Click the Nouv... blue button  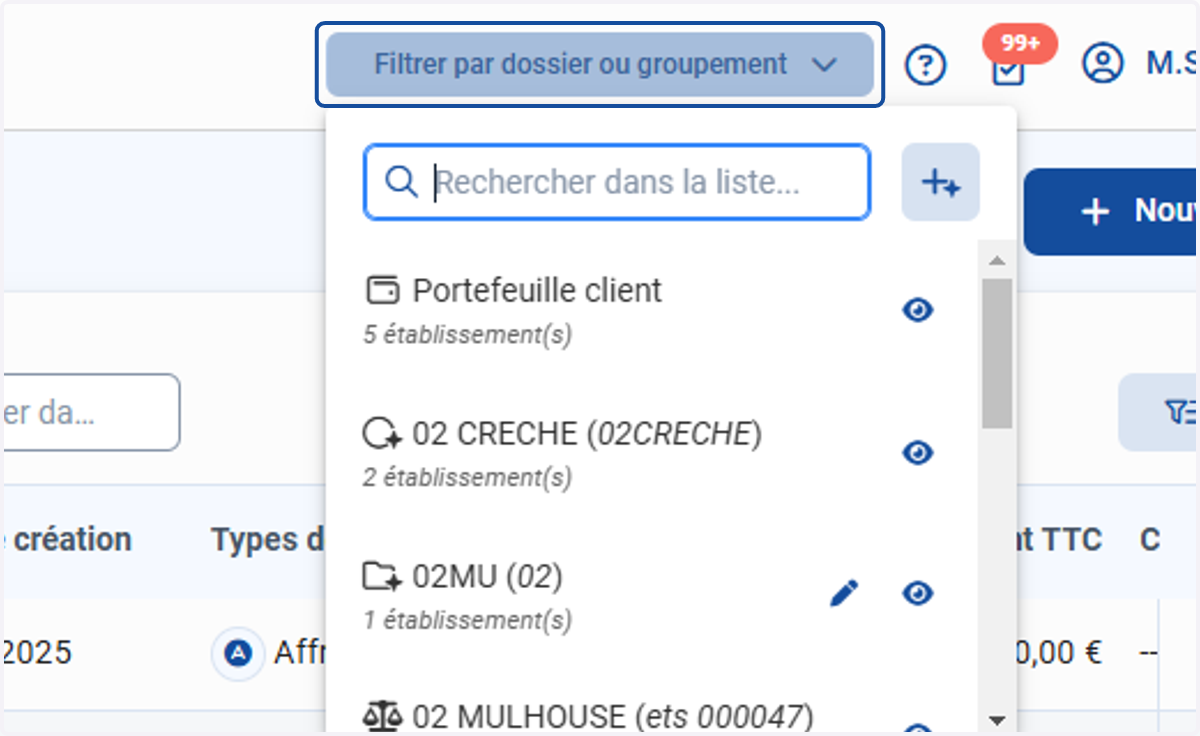[1111, 211]
